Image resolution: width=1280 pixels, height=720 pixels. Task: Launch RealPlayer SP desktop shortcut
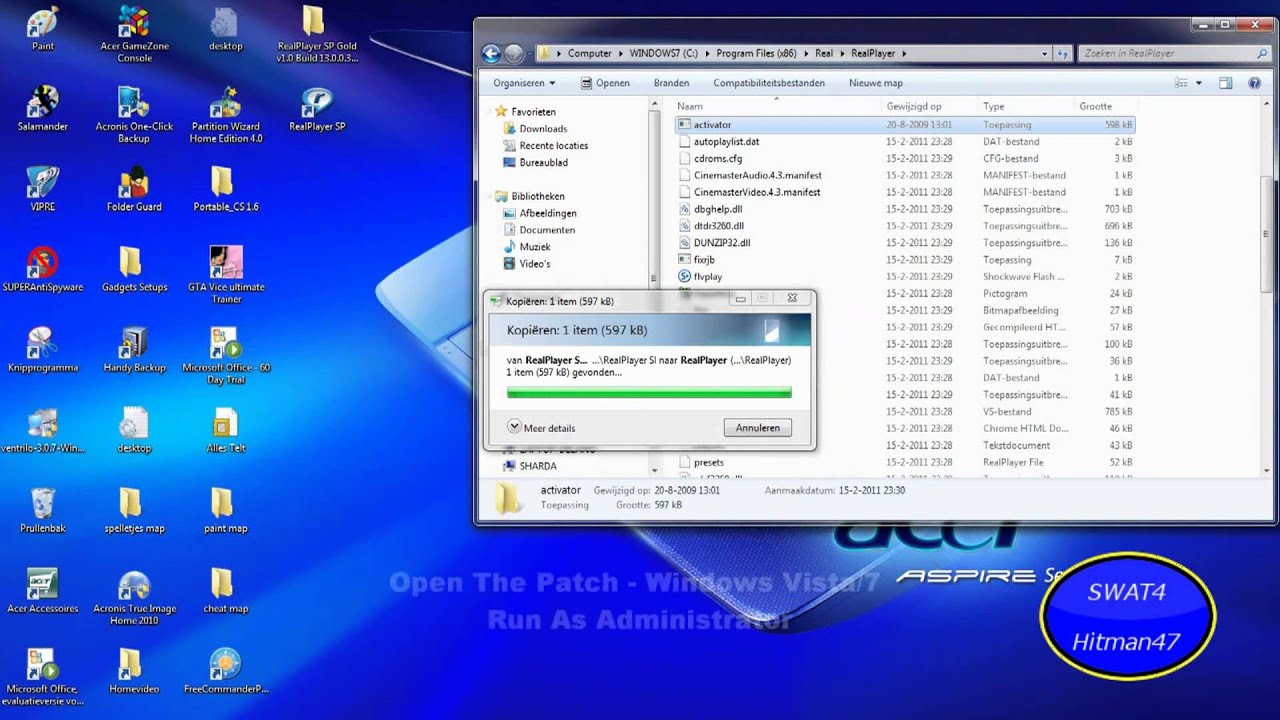(x=317, y=109)
